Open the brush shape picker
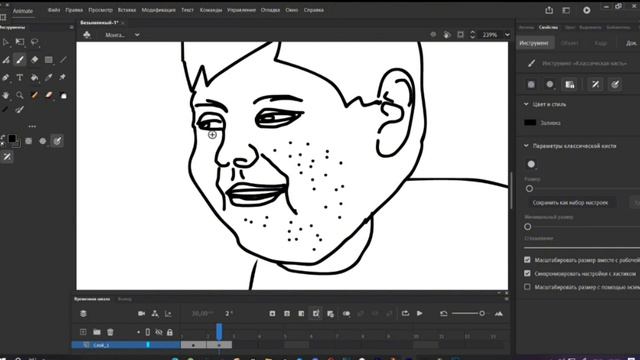 click(531, 164)
